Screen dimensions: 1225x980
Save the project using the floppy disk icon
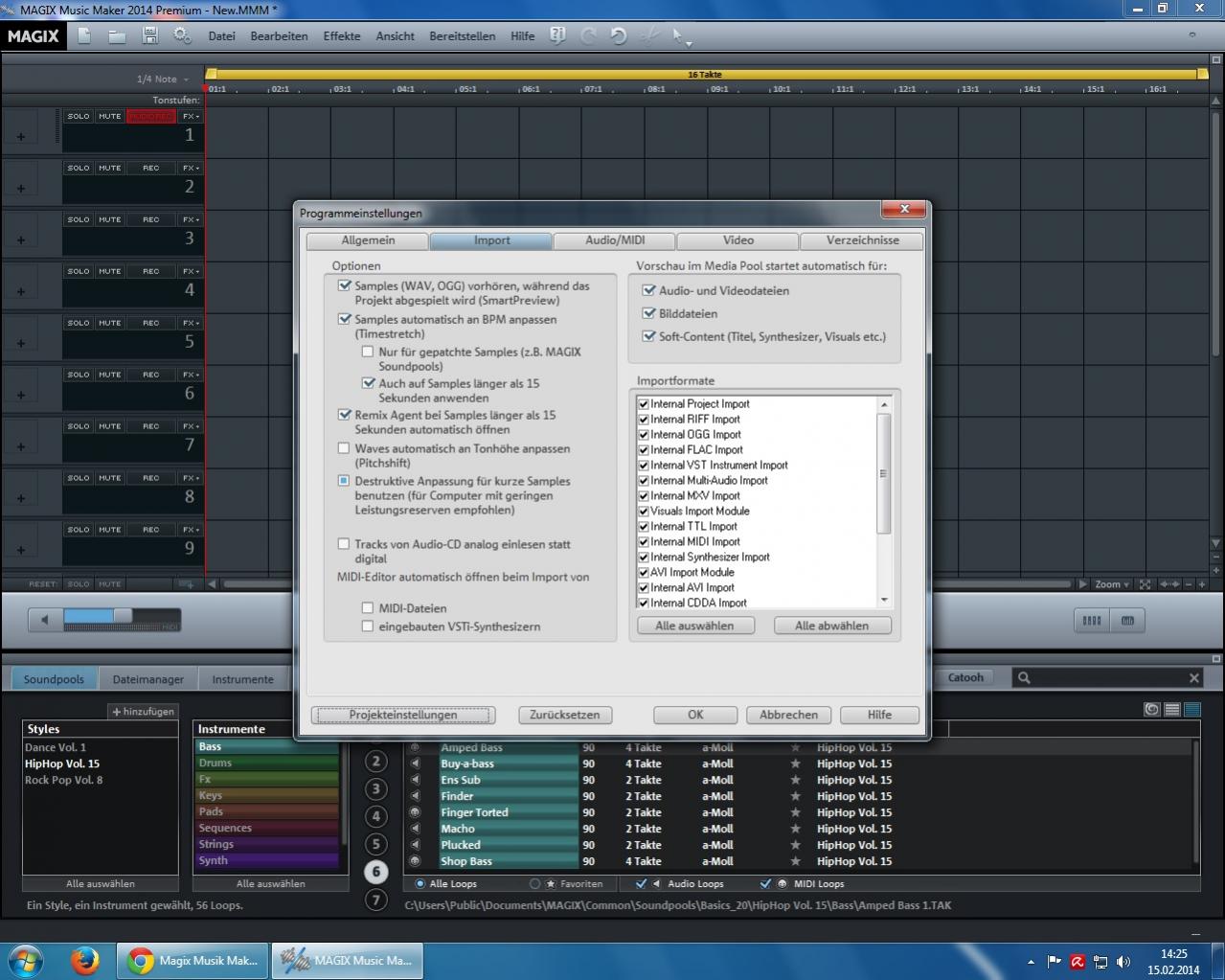[149, 35]
